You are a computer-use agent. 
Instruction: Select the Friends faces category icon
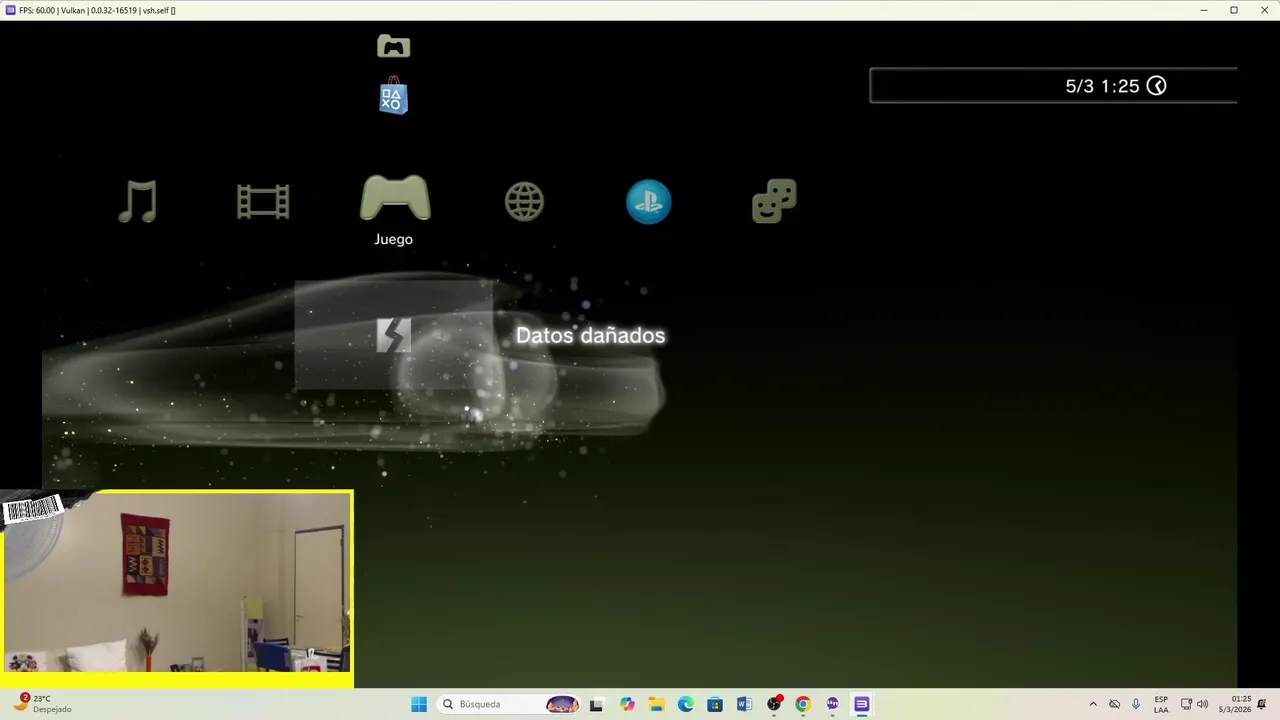click(x=774, y=201)
